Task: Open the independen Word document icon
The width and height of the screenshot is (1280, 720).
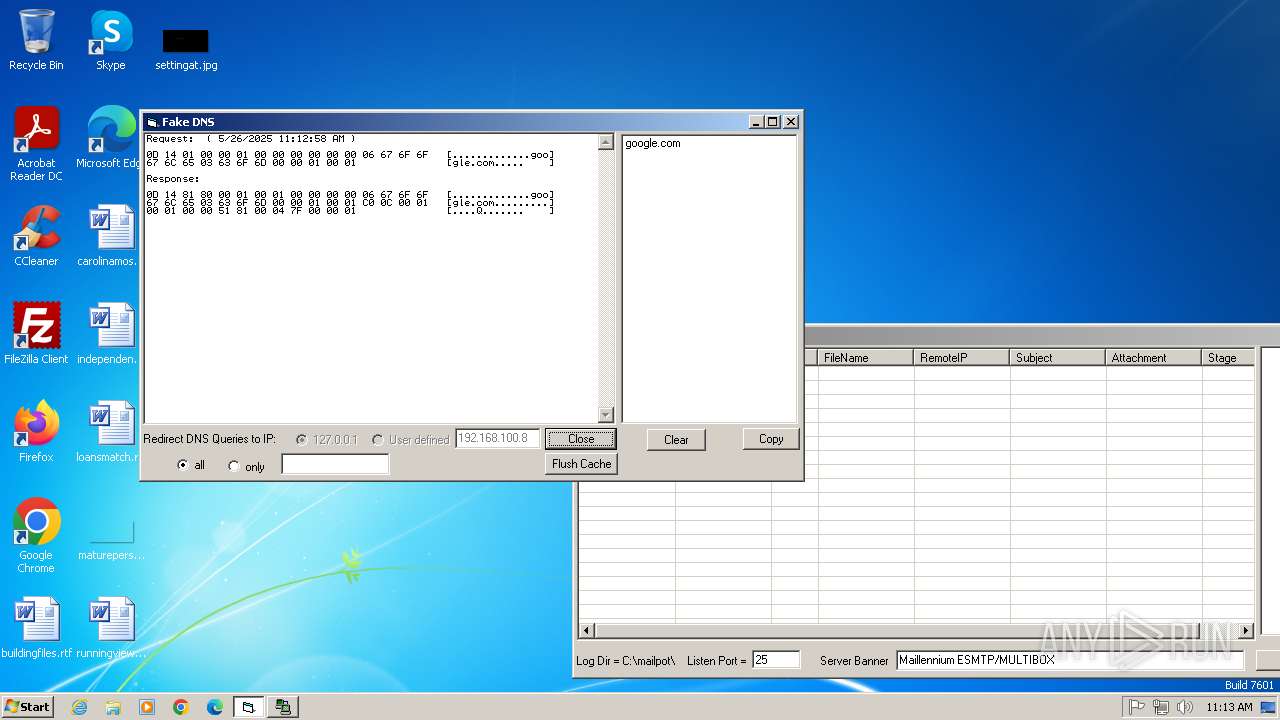Action: [x=110, y=334]
